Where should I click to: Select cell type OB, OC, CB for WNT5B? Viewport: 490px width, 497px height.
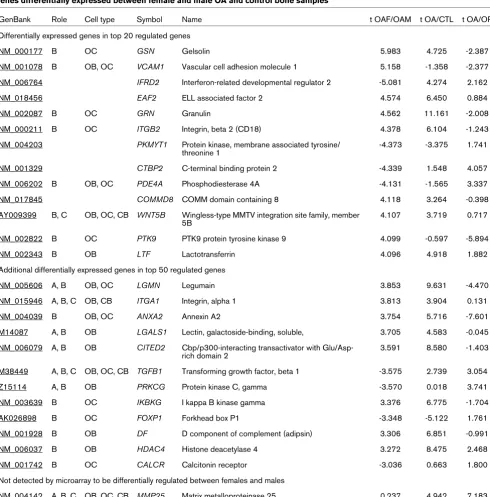point(106,215)
